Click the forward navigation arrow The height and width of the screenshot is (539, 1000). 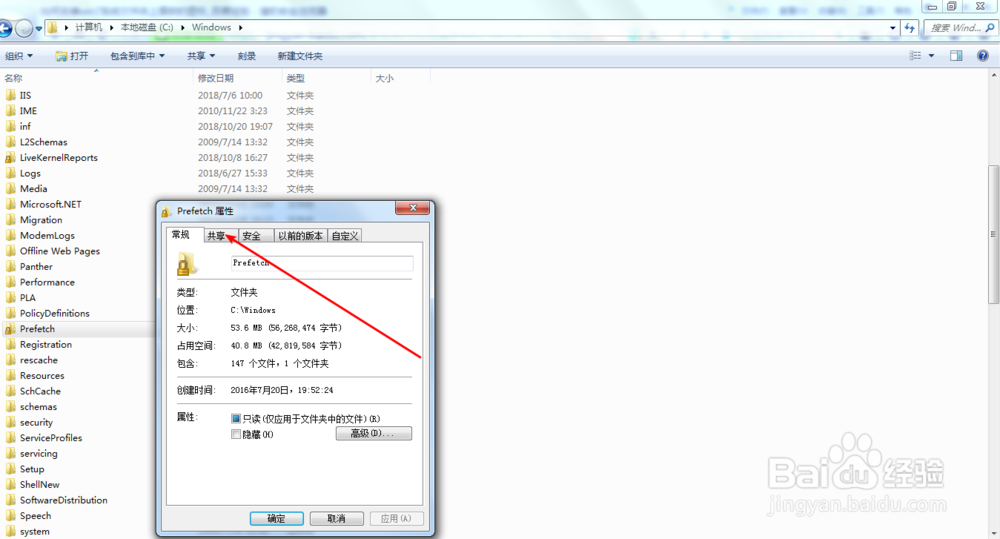coord(24,28)
